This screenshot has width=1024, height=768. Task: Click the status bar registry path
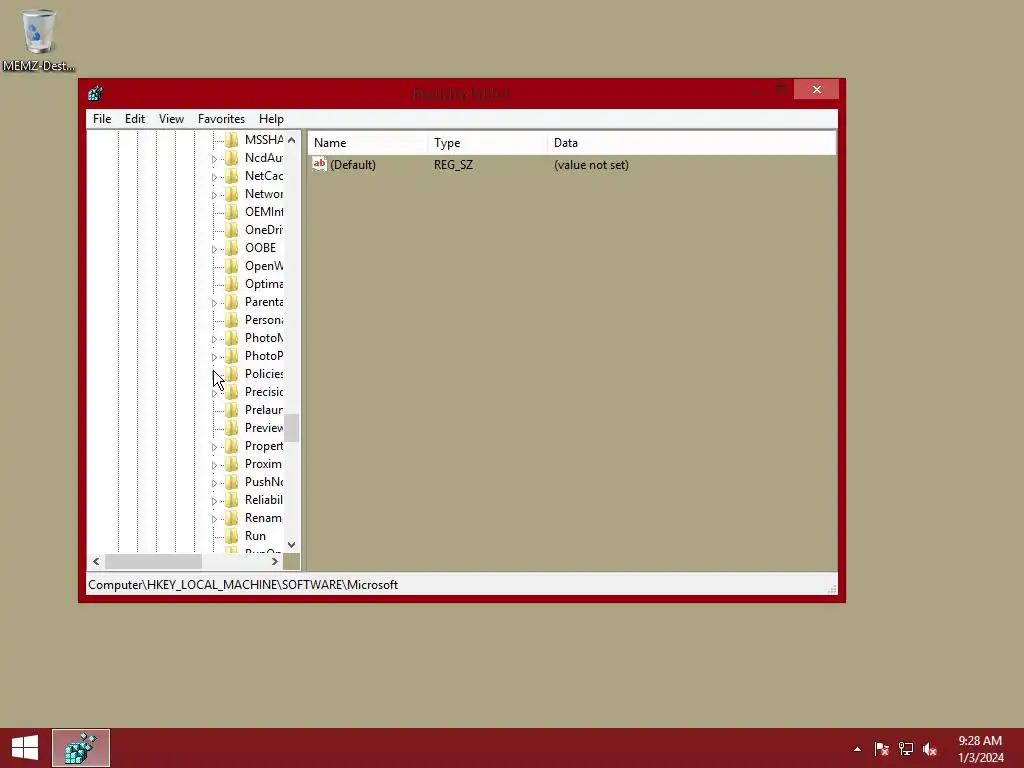click(243, 584)
